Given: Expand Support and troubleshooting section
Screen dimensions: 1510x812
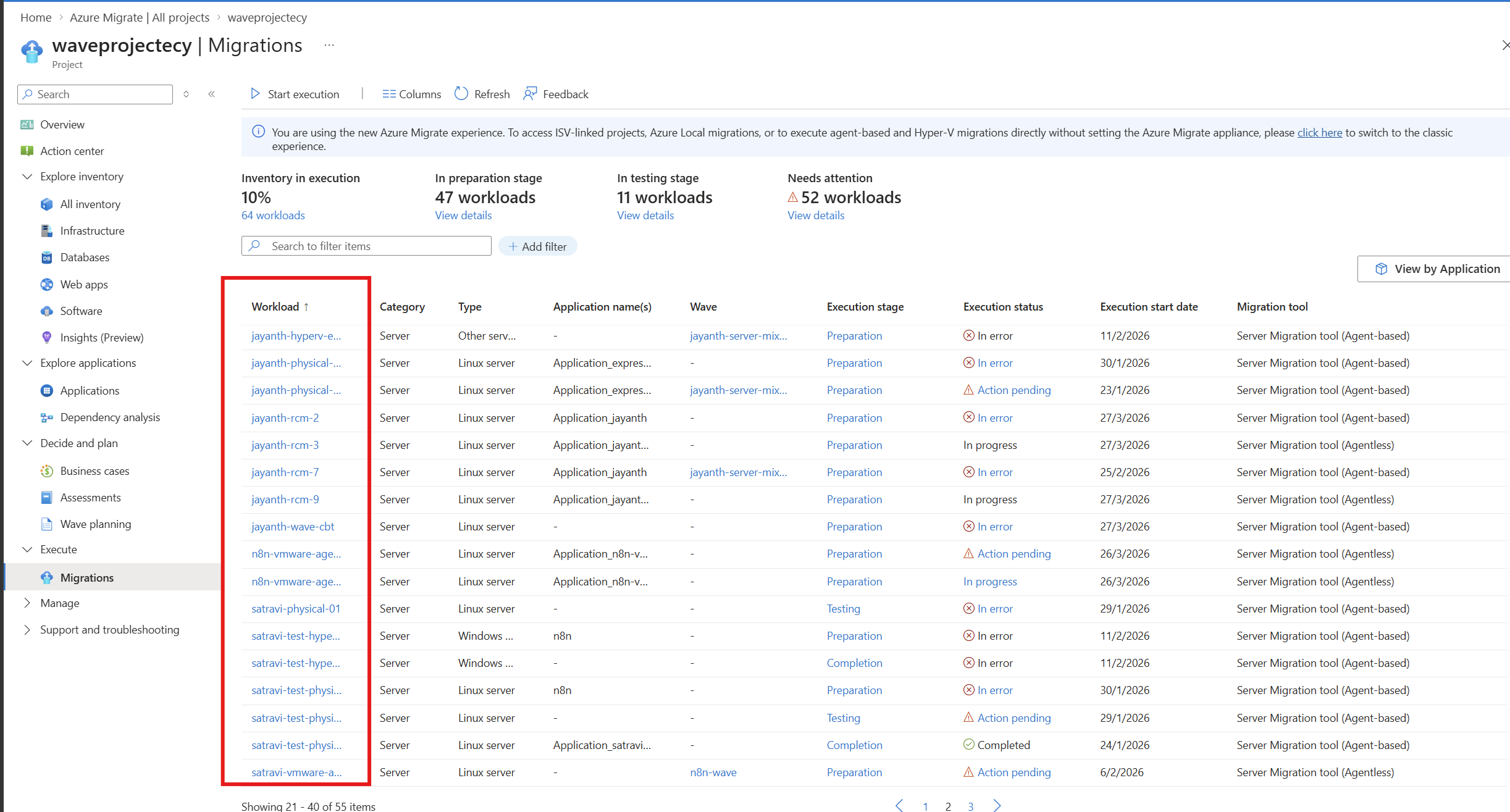Looking at the screenshot, I should [27, 630].
